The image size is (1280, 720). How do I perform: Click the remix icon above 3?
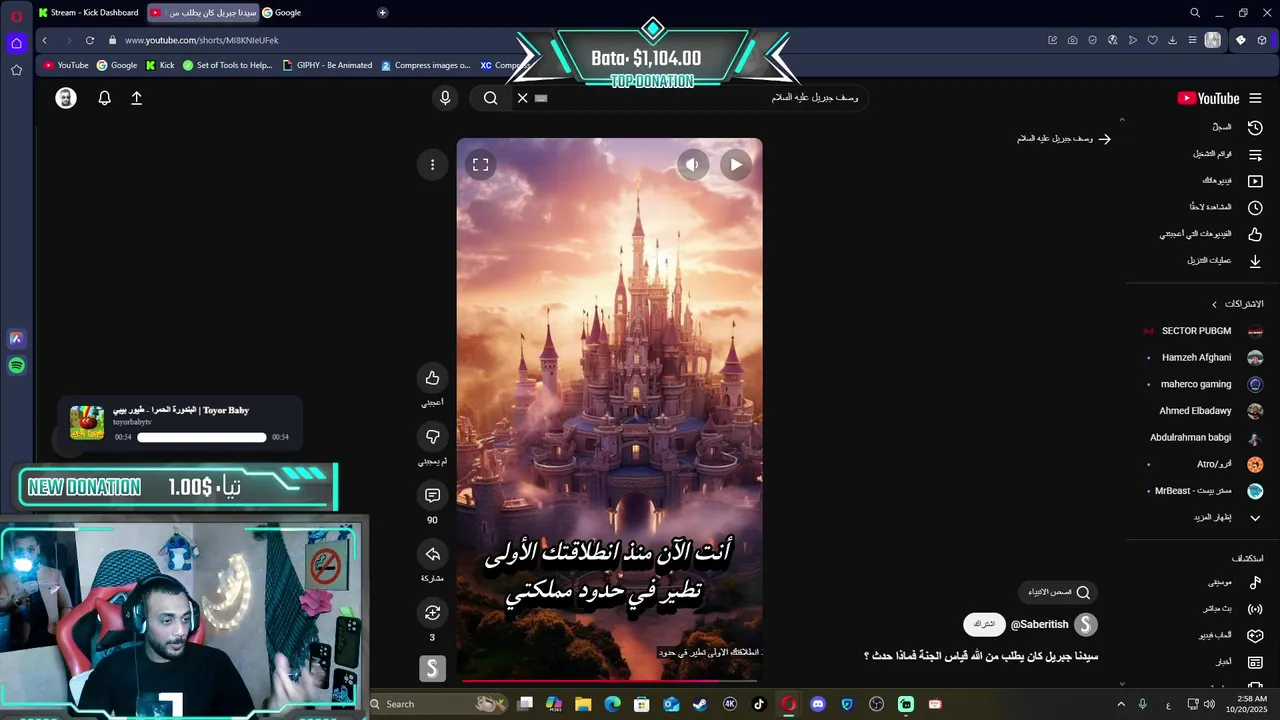[x=432, y=613]
